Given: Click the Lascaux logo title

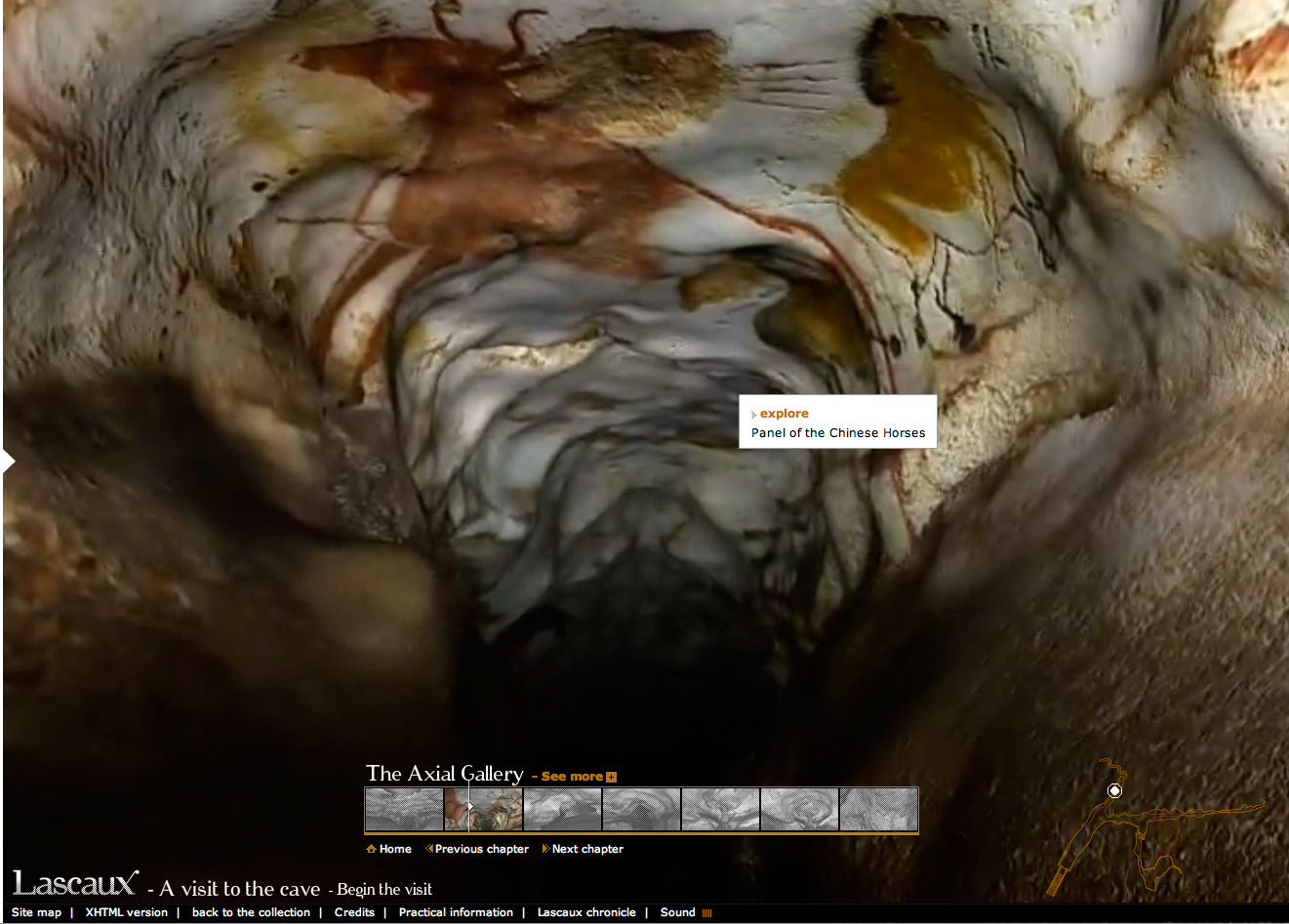Looking at the screenshot, I should tap(75, 884).
